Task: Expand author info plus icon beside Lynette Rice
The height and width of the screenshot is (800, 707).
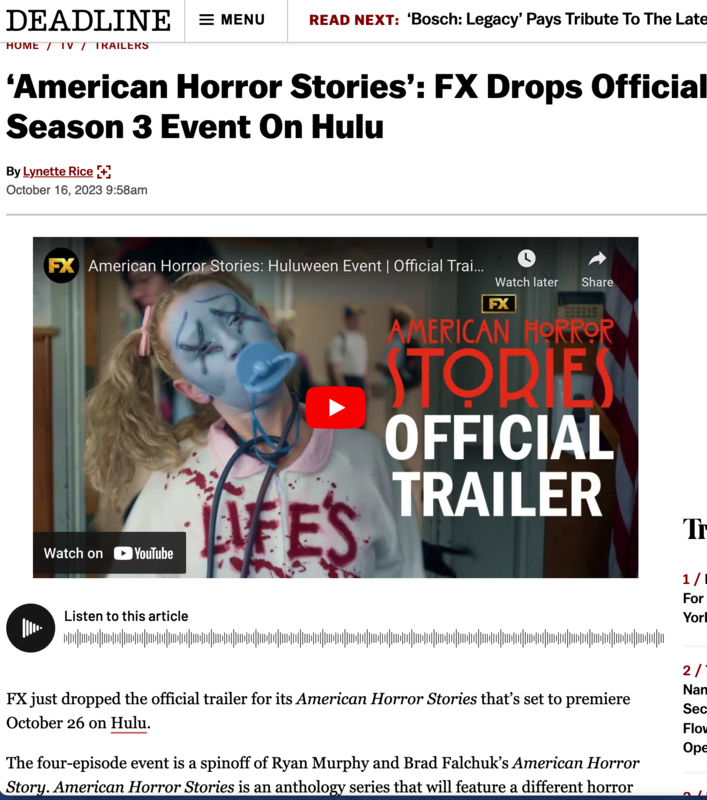Action: point(104,171)
